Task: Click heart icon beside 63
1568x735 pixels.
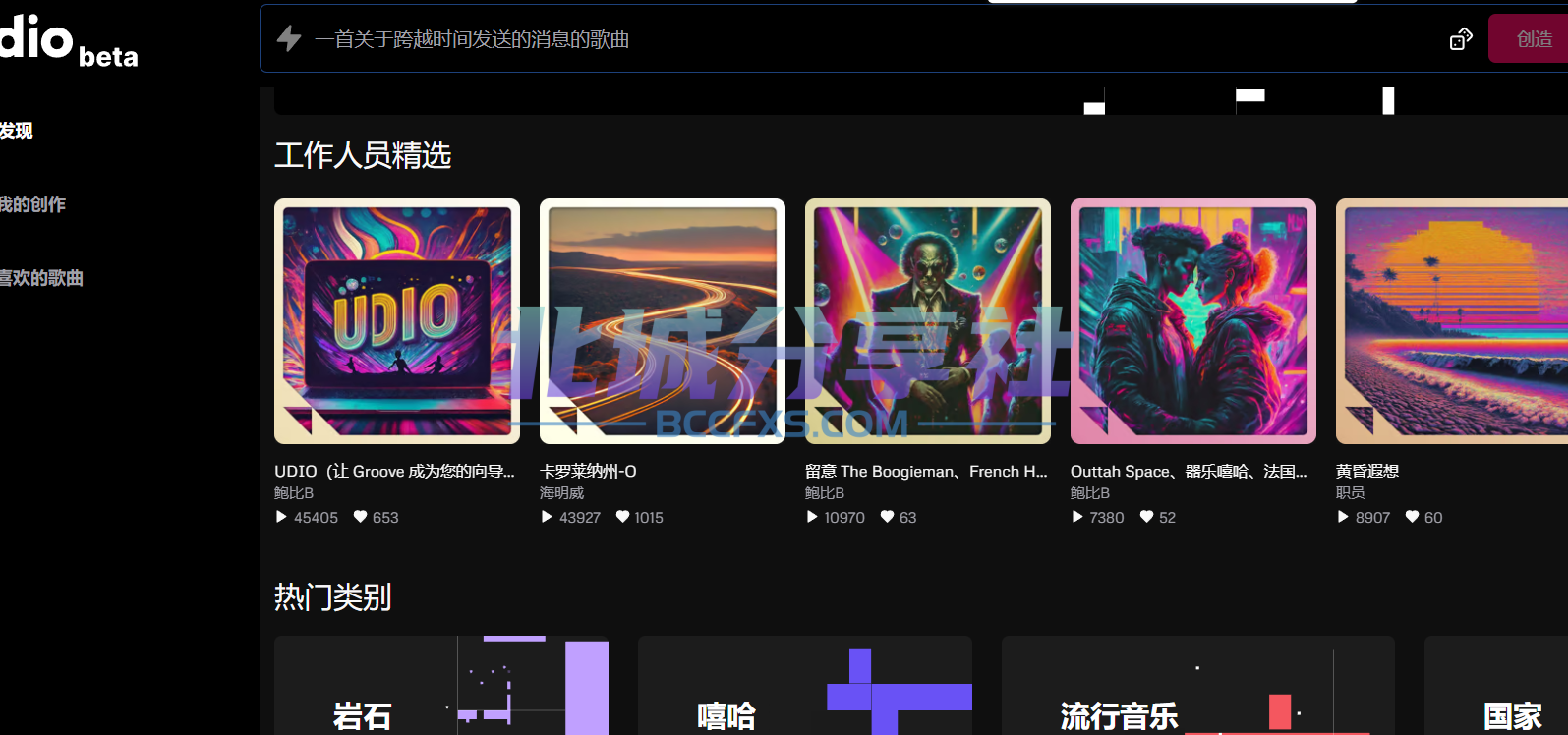Action: pos(887,517)
